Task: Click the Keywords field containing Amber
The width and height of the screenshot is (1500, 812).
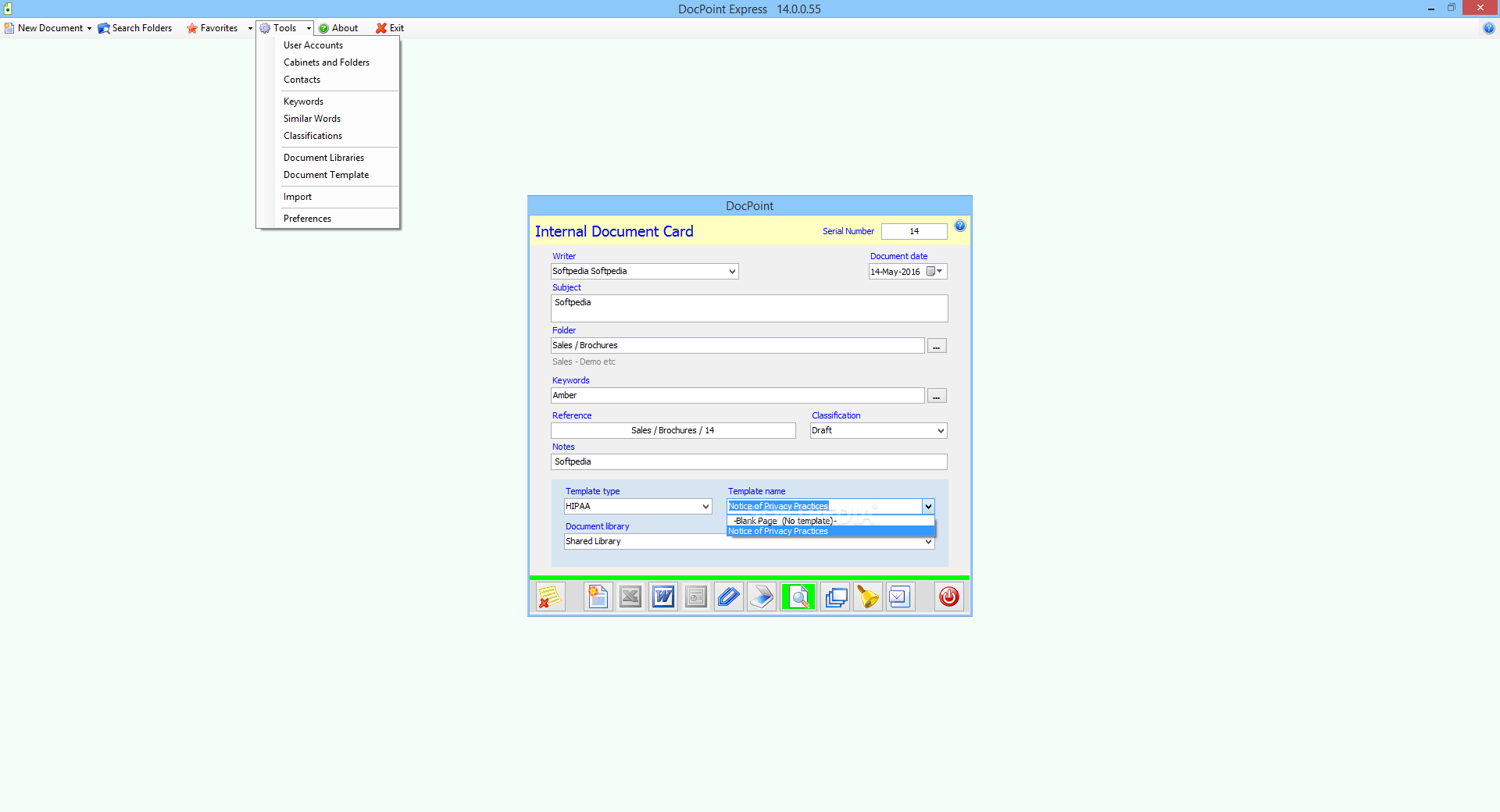Action: coord(737,396)
